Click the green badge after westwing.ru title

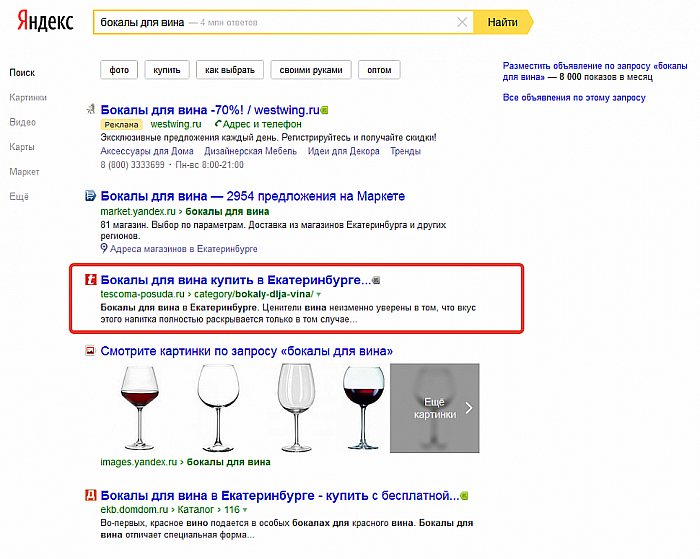pos(325,110)
